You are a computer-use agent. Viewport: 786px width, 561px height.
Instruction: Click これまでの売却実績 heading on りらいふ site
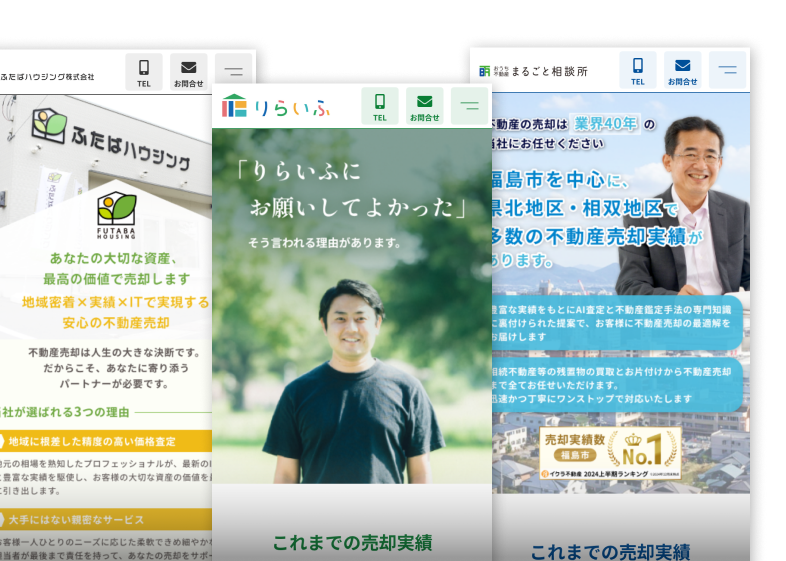point(351,543)
